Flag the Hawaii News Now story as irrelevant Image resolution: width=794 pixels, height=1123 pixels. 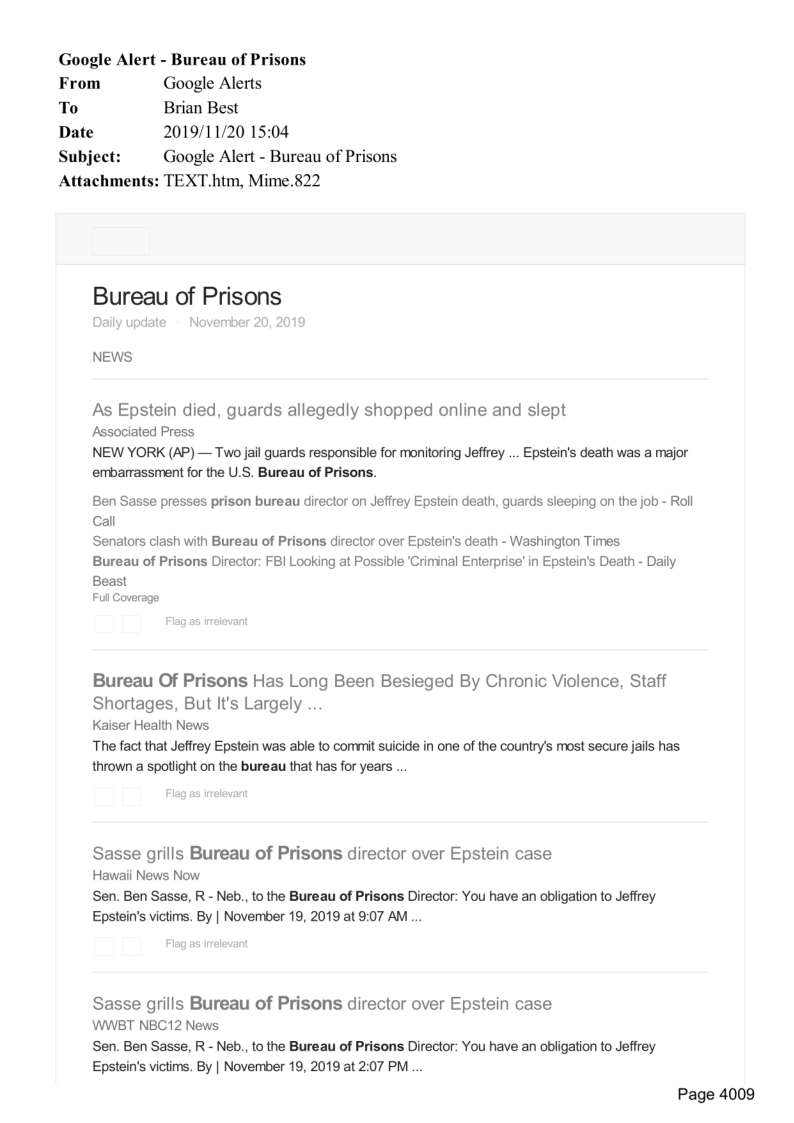206,944
